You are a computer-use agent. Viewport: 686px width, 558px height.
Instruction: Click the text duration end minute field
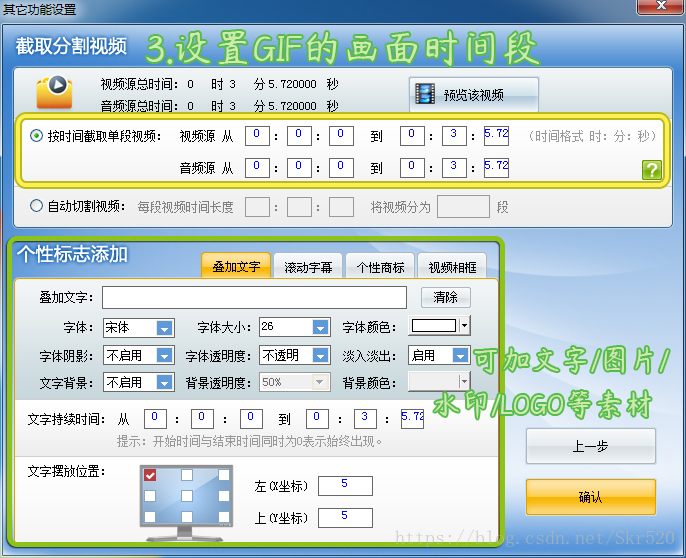click(365, 419)
